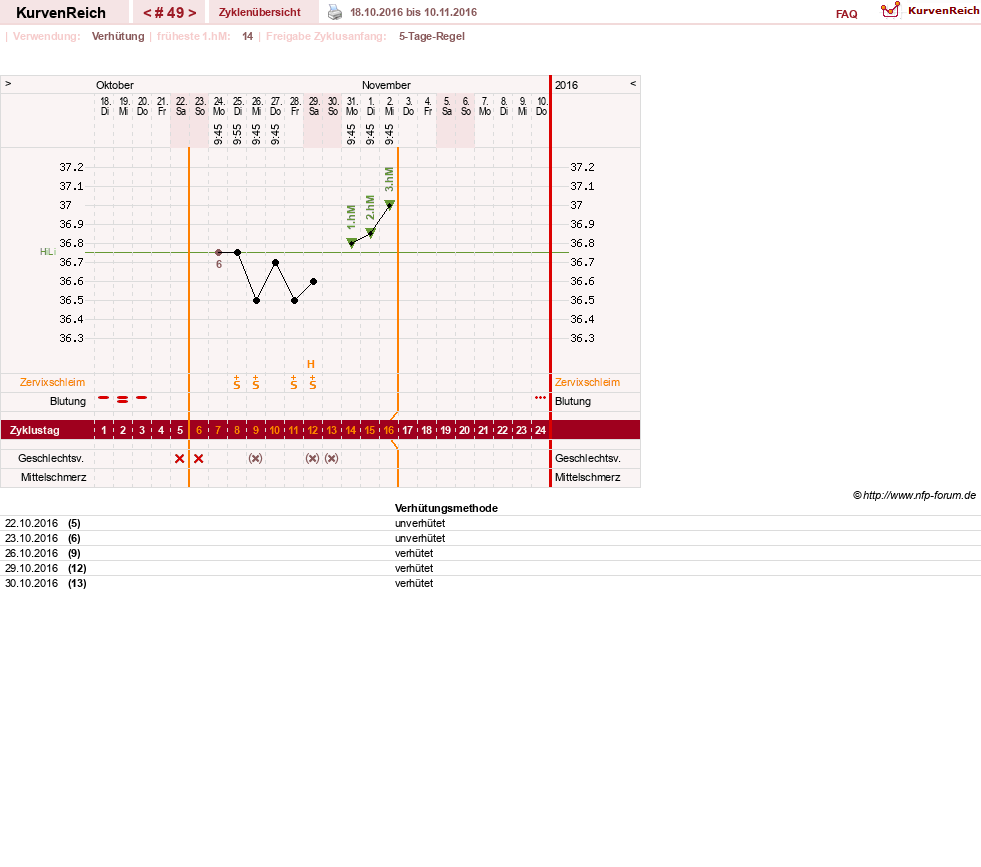981x867 pixels.
Task: Click the left Geschlechtsv. row label
Action: (51, 459)
